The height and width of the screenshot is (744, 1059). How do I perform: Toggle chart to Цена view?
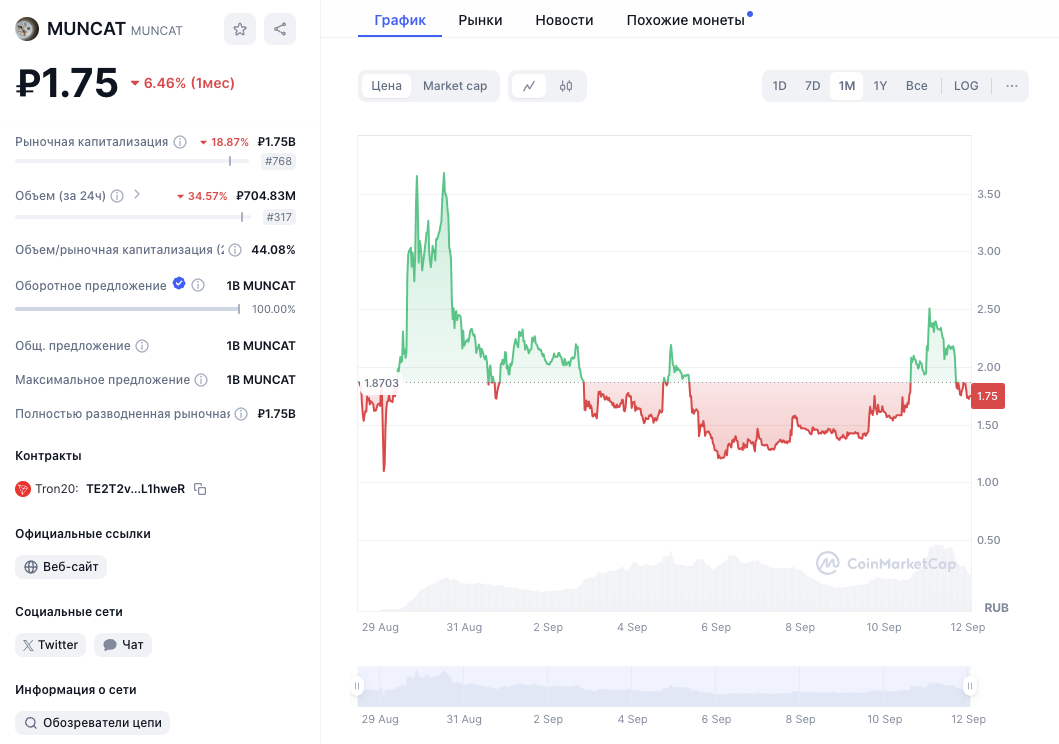pyautogui.click(x=386, y=86)
